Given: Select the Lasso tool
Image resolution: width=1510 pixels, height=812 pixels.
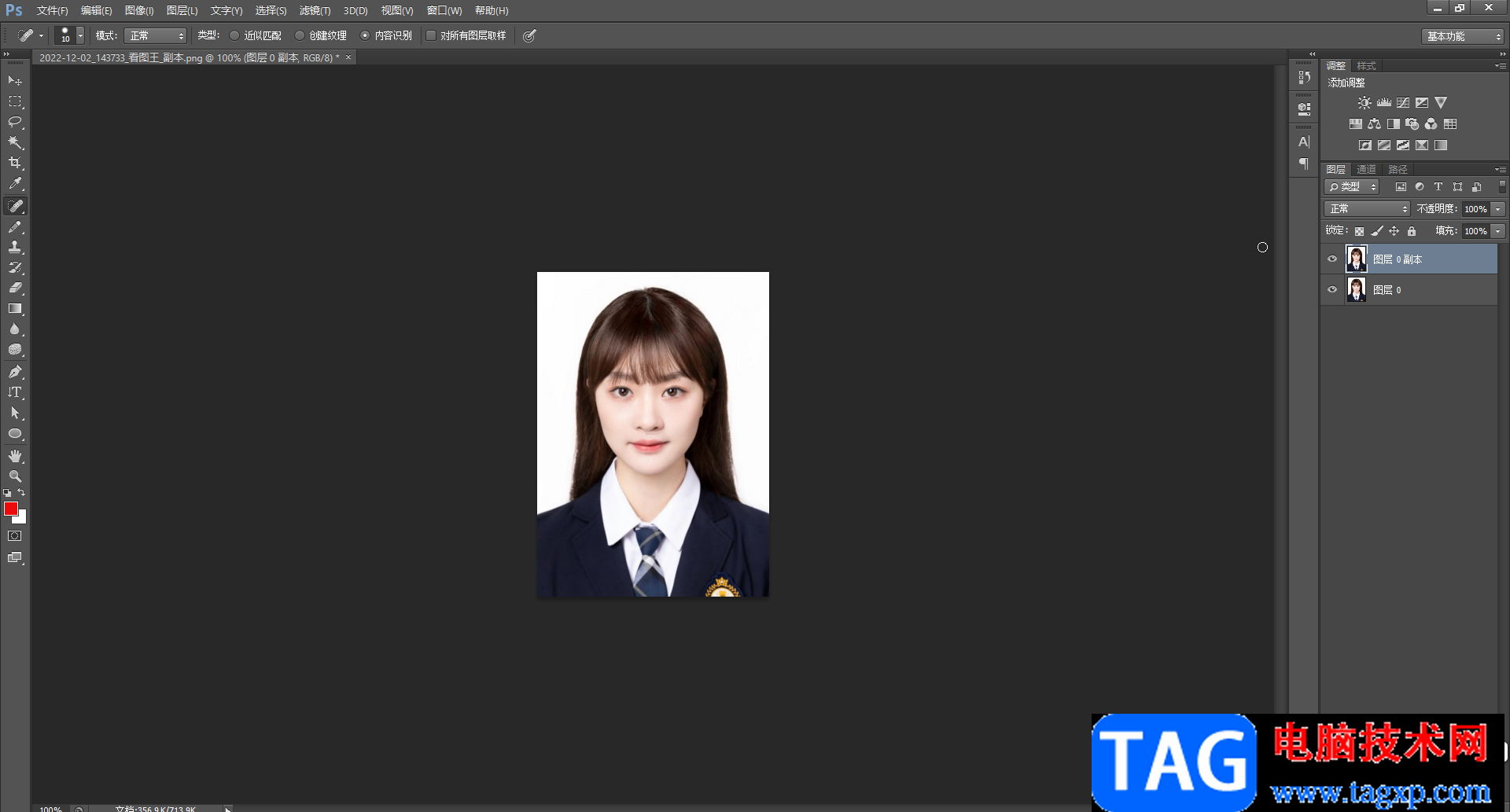Looking at the screenshot, I should (x=15, y=122).
